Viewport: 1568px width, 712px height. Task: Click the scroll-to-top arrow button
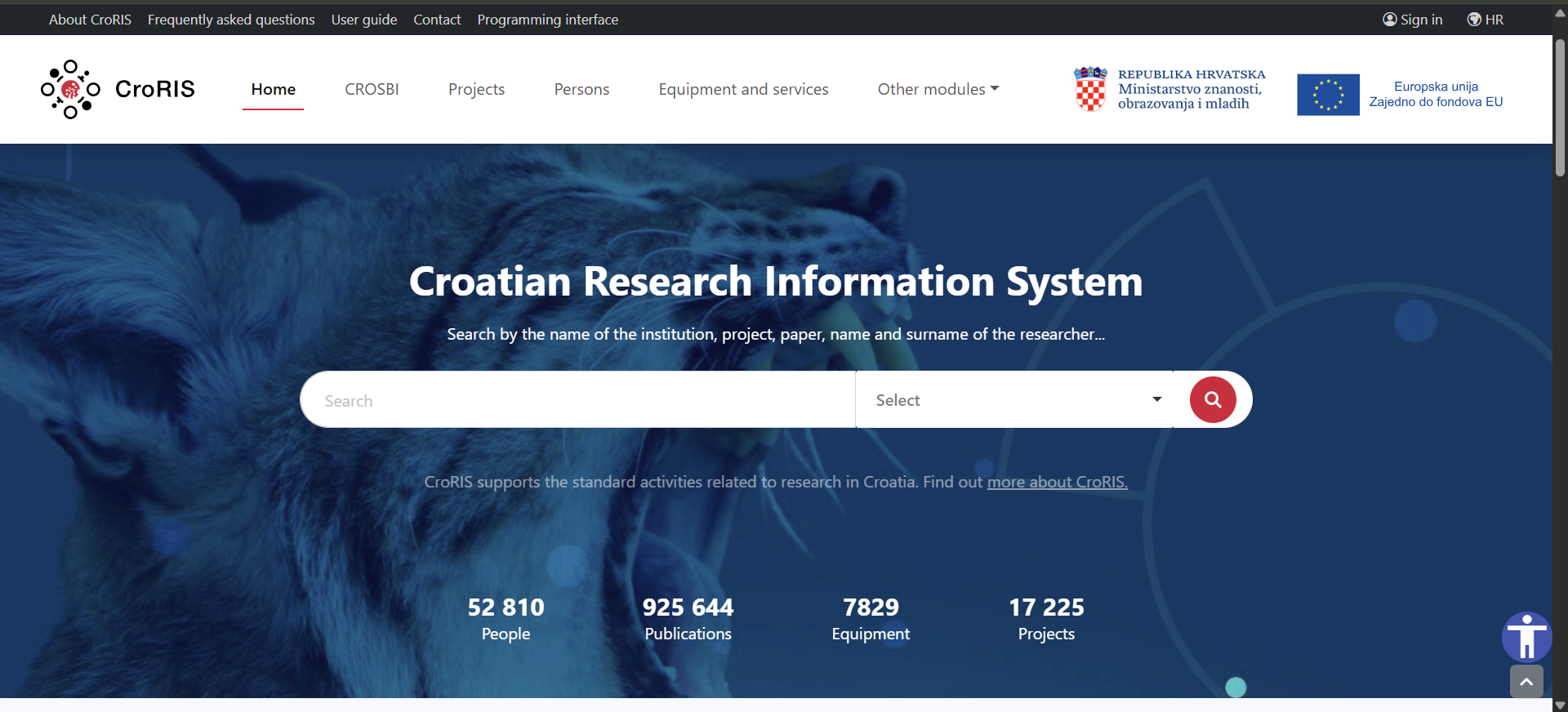[1526, 681]
